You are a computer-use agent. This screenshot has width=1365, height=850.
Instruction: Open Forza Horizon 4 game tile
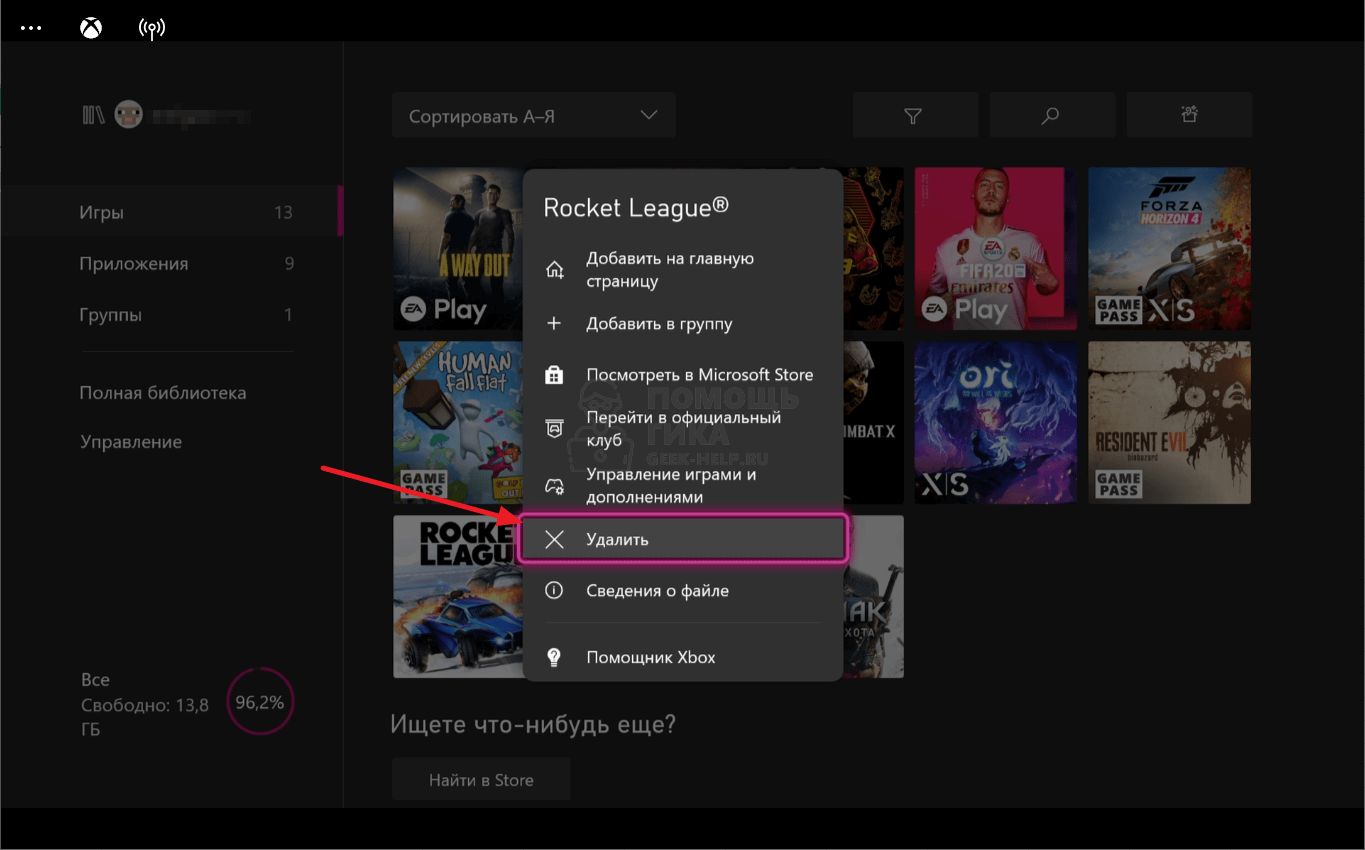click(1169, 249)
